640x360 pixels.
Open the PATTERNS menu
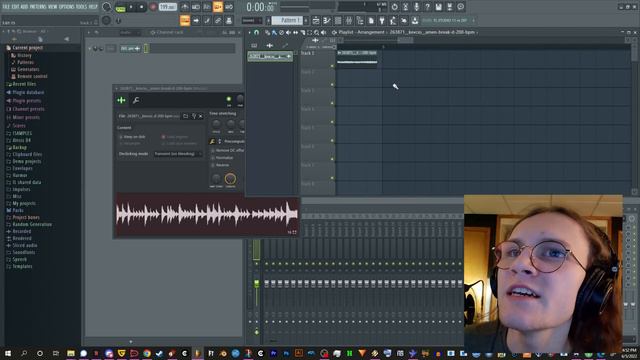[38, 7]
